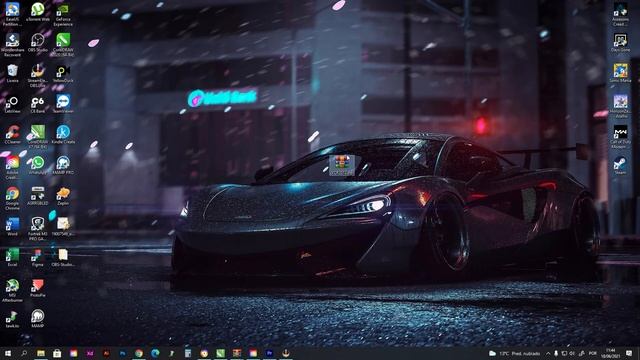Screen dimensions: 640x360
Task: Open taskbar search magnifier
Action: tap(24, 353)
